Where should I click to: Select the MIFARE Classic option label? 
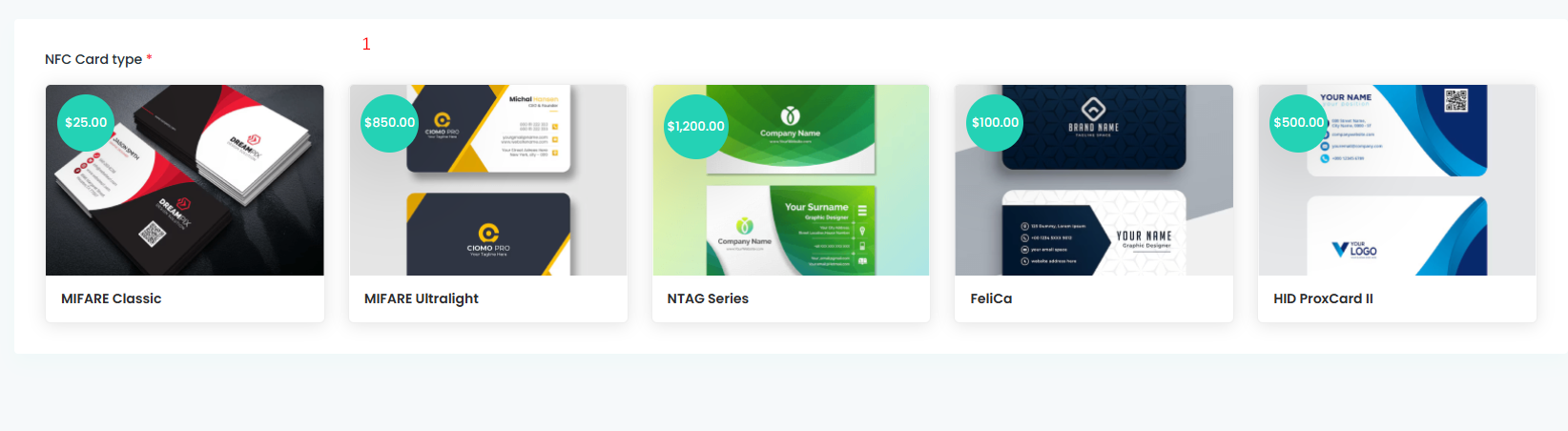click(x=112, y=298)
